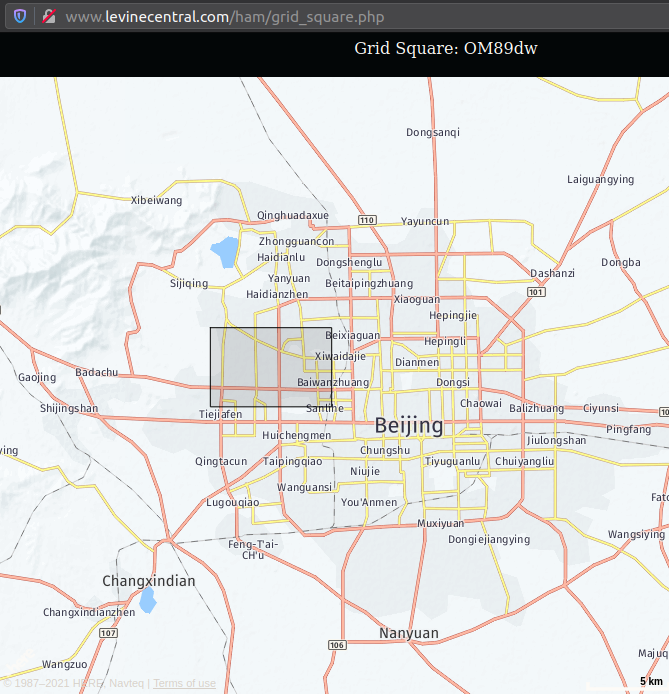Click the Dongsanqi map label

(433, 132)
